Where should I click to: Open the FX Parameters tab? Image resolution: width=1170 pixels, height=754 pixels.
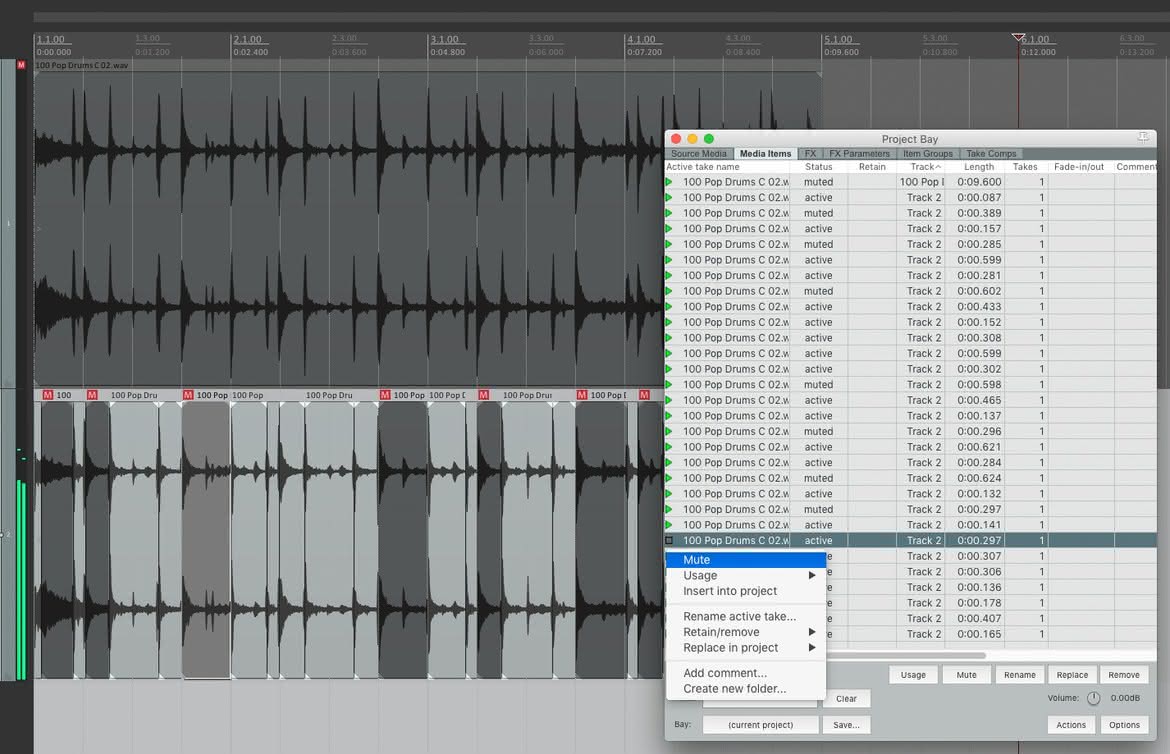[860, 154]
